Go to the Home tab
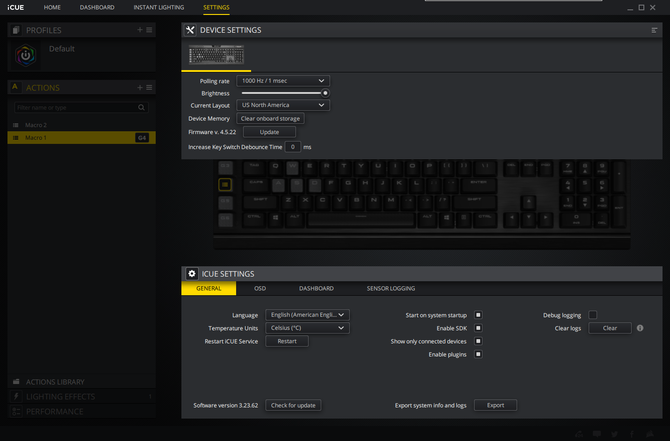Viewport: 670px width, 441px height. point(52,7)
